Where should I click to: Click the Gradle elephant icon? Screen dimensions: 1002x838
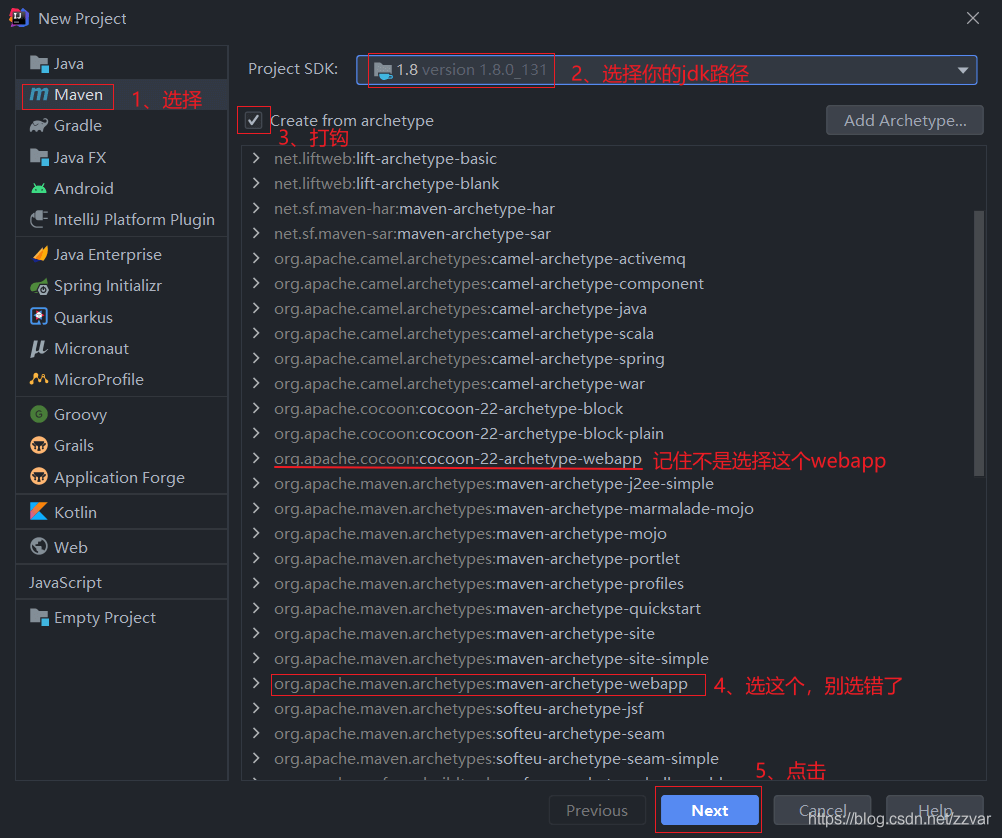[39, 125]
